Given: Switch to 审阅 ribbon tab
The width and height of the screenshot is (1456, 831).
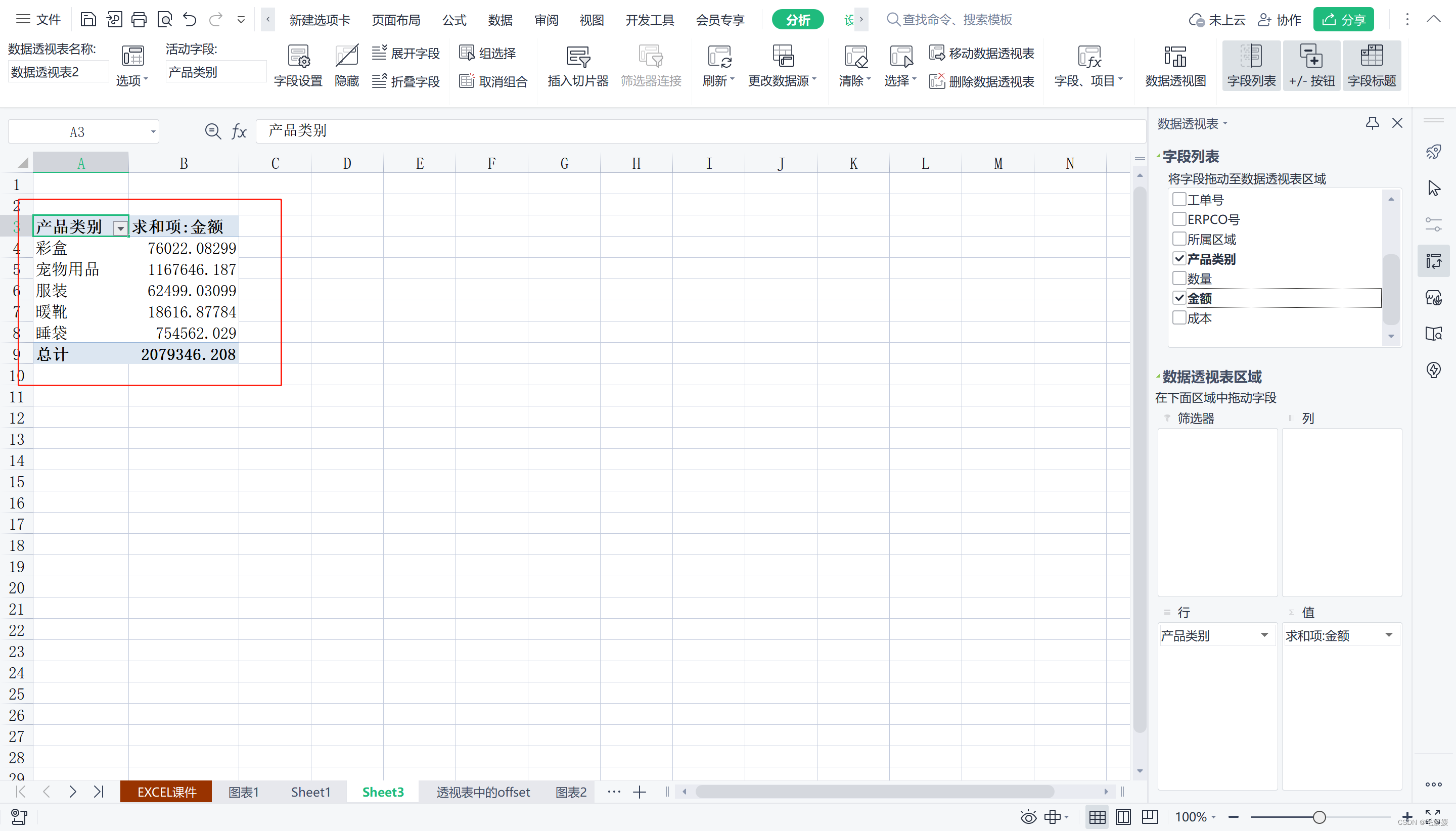Looking at the screenshot, I should tap(546, 20).
